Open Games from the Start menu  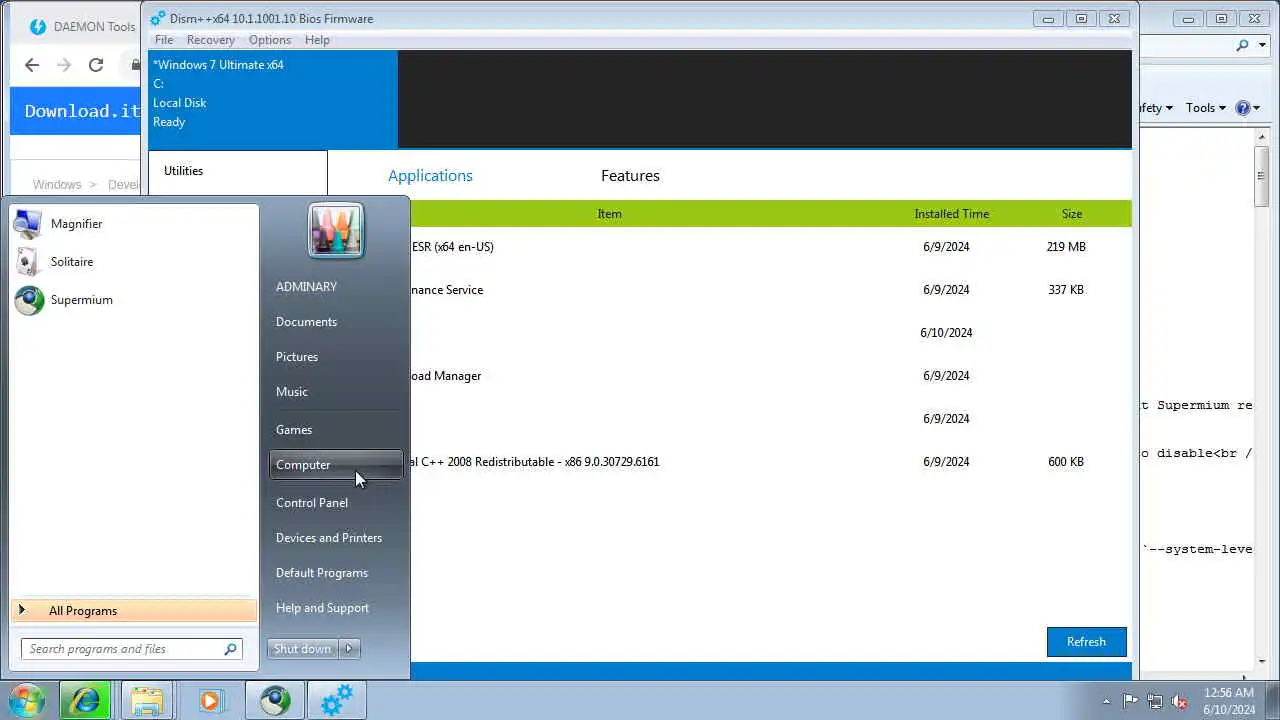click(336, 430)
